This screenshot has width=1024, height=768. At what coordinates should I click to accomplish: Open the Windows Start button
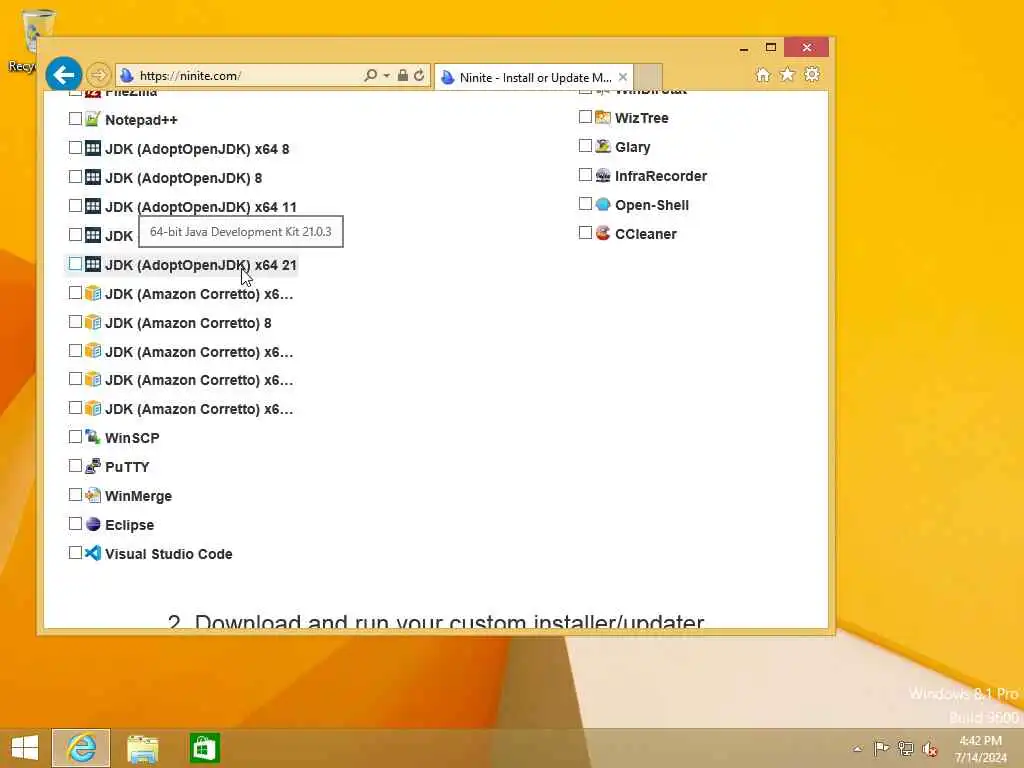click(x=25, y=748)
